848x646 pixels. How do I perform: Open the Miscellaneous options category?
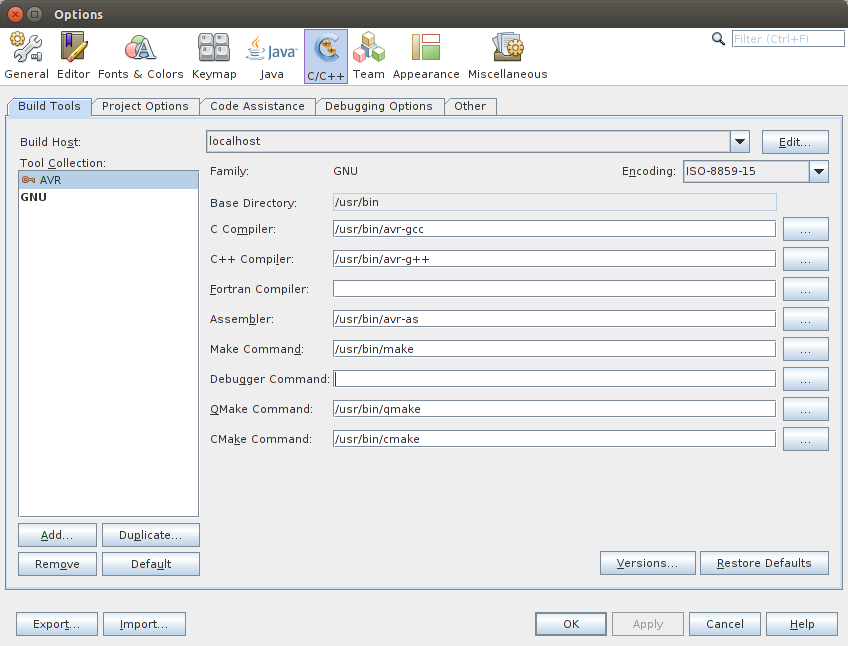coord(507,56)
